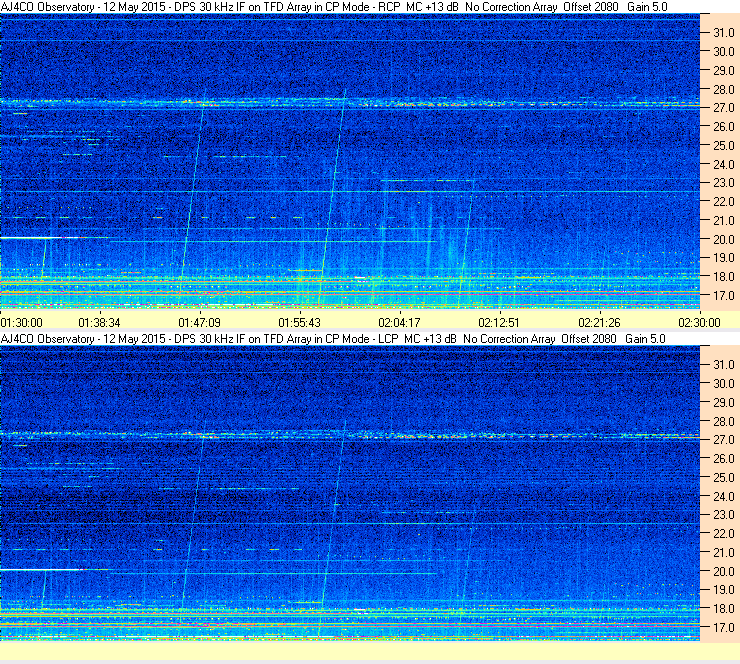Click 29.0 on the RCP frequency axis
This screenshot has width=740, height=664.
coord(723,71)
